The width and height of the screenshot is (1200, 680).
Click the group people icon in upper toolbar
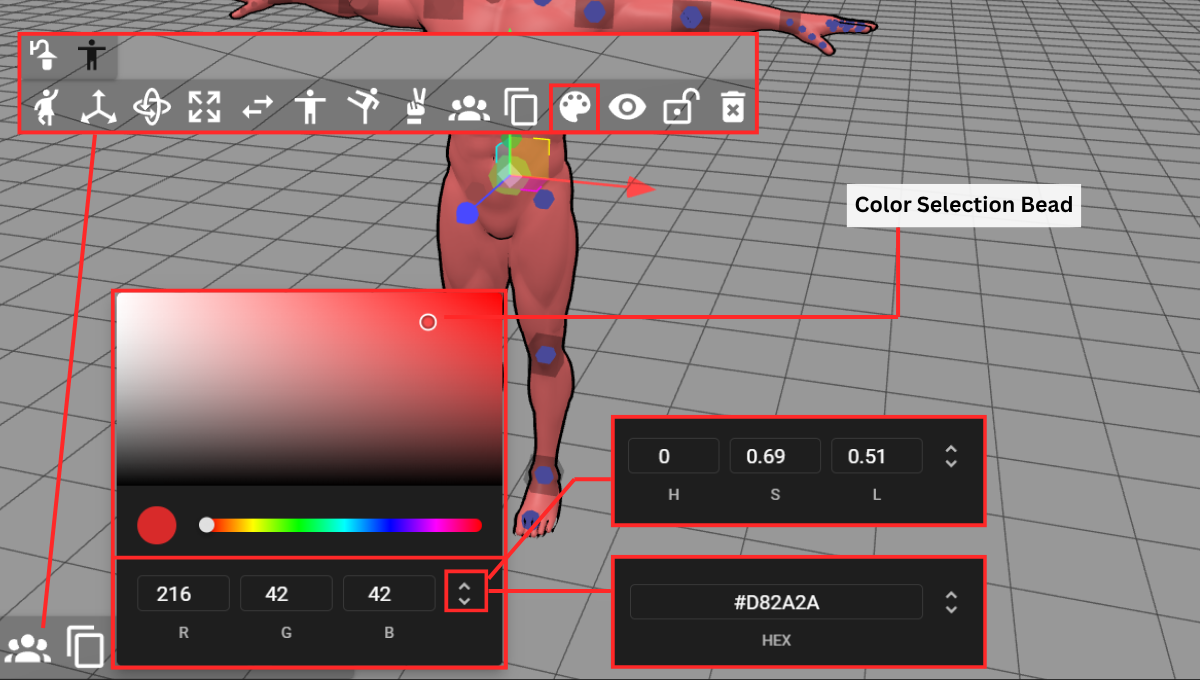pyautogui.click(x=468, y=107)
